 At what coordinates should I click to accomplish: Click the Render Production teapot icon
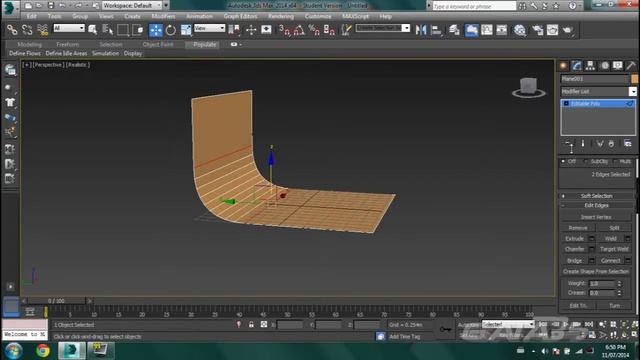click(x=568, y=30)
